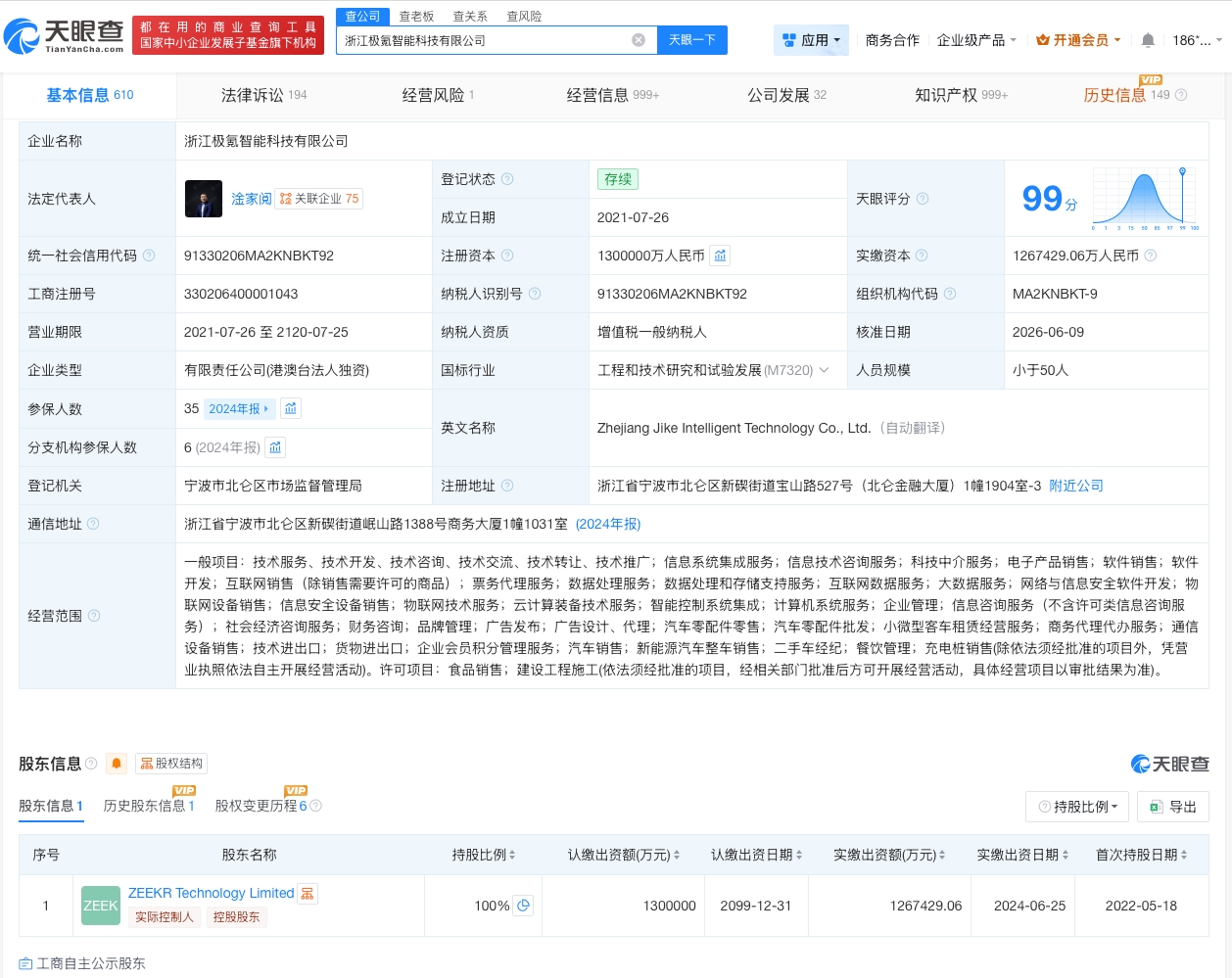Open registered capital chart icon
The width and height of the screenshot is (1232, 978).
[720, 256]
